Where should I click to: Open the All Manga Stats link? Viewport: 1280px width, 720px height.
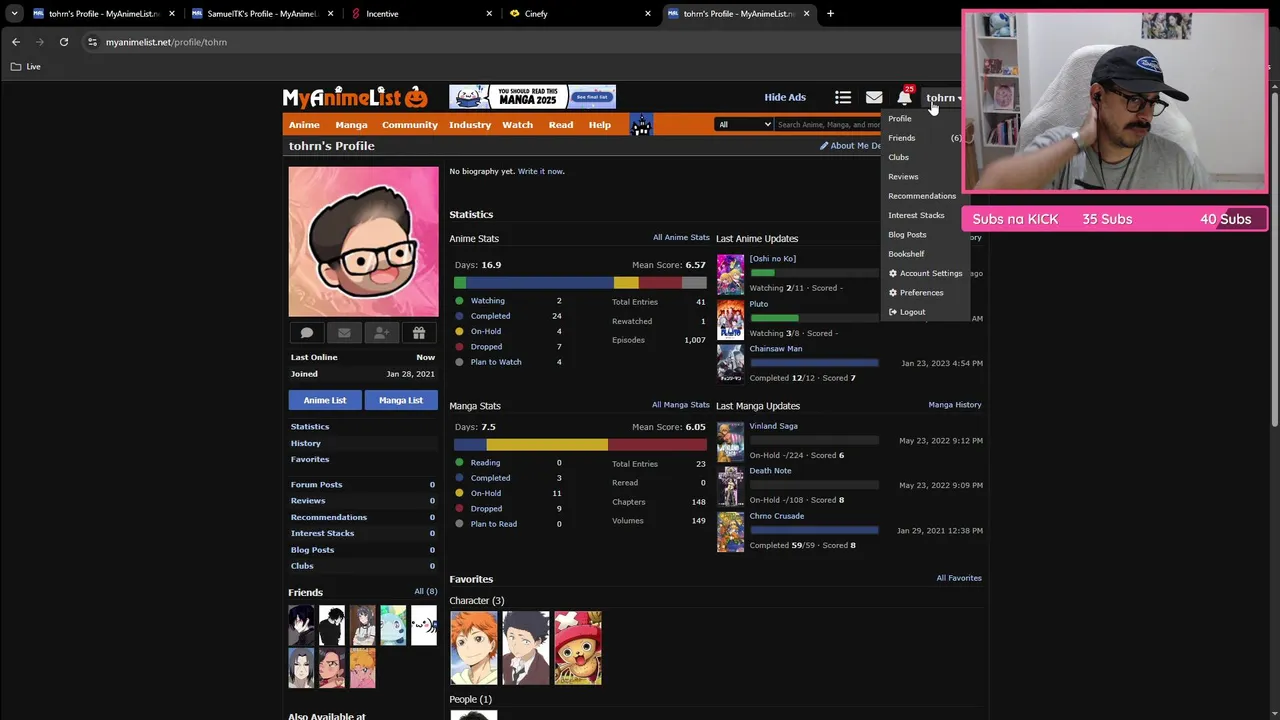[x=681, y=405]
